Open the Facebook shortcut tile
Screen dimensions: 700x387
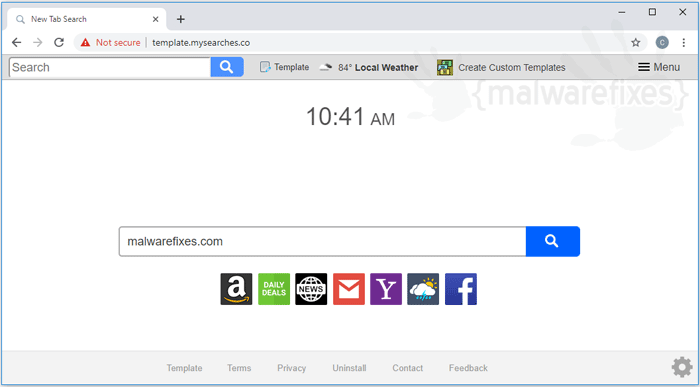coord(461,289)
